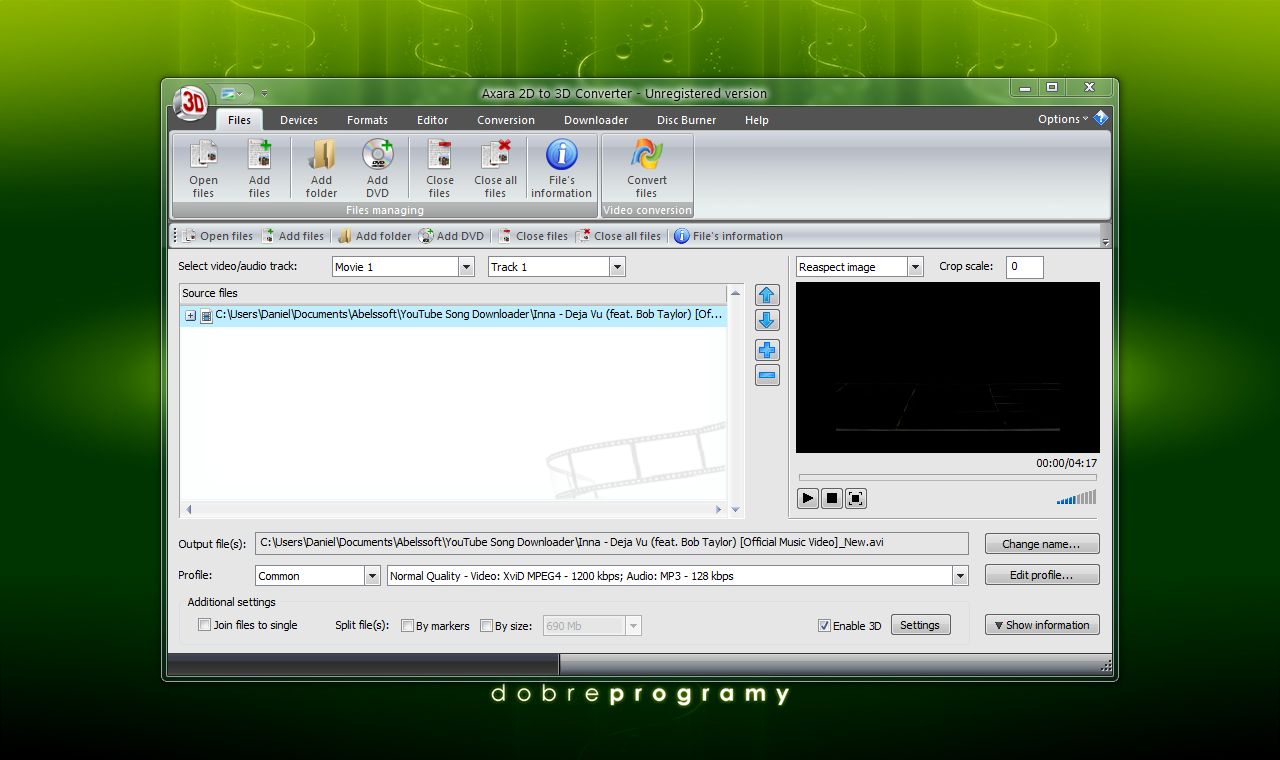Move selected file up with blue arrow
Screen dimensions: 1280x760
[767, 295]
